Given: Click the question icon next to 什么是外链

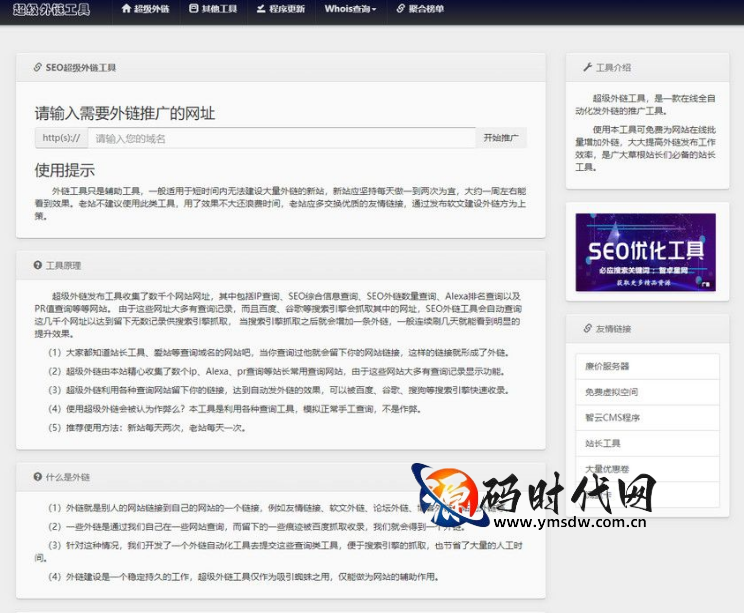Looking at the screenshot, I should pyautogui.click(x=37, y=477).
